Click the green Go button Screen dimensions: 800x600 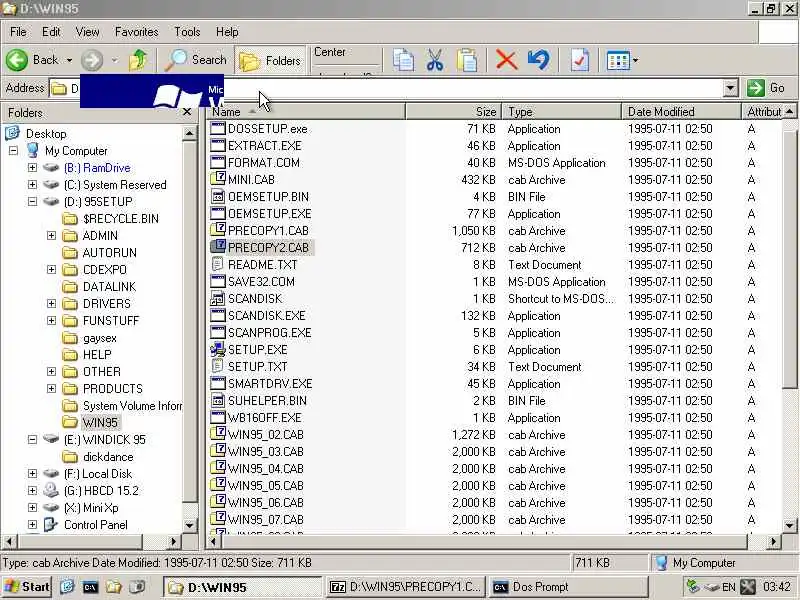tap(766, 88)
